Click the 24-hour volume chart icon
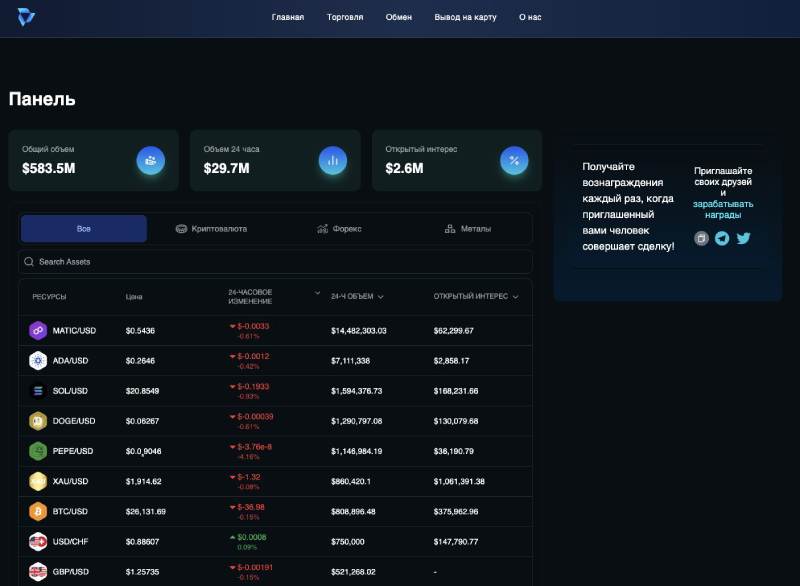Screen dimensions: 800x586 point(333,160)
